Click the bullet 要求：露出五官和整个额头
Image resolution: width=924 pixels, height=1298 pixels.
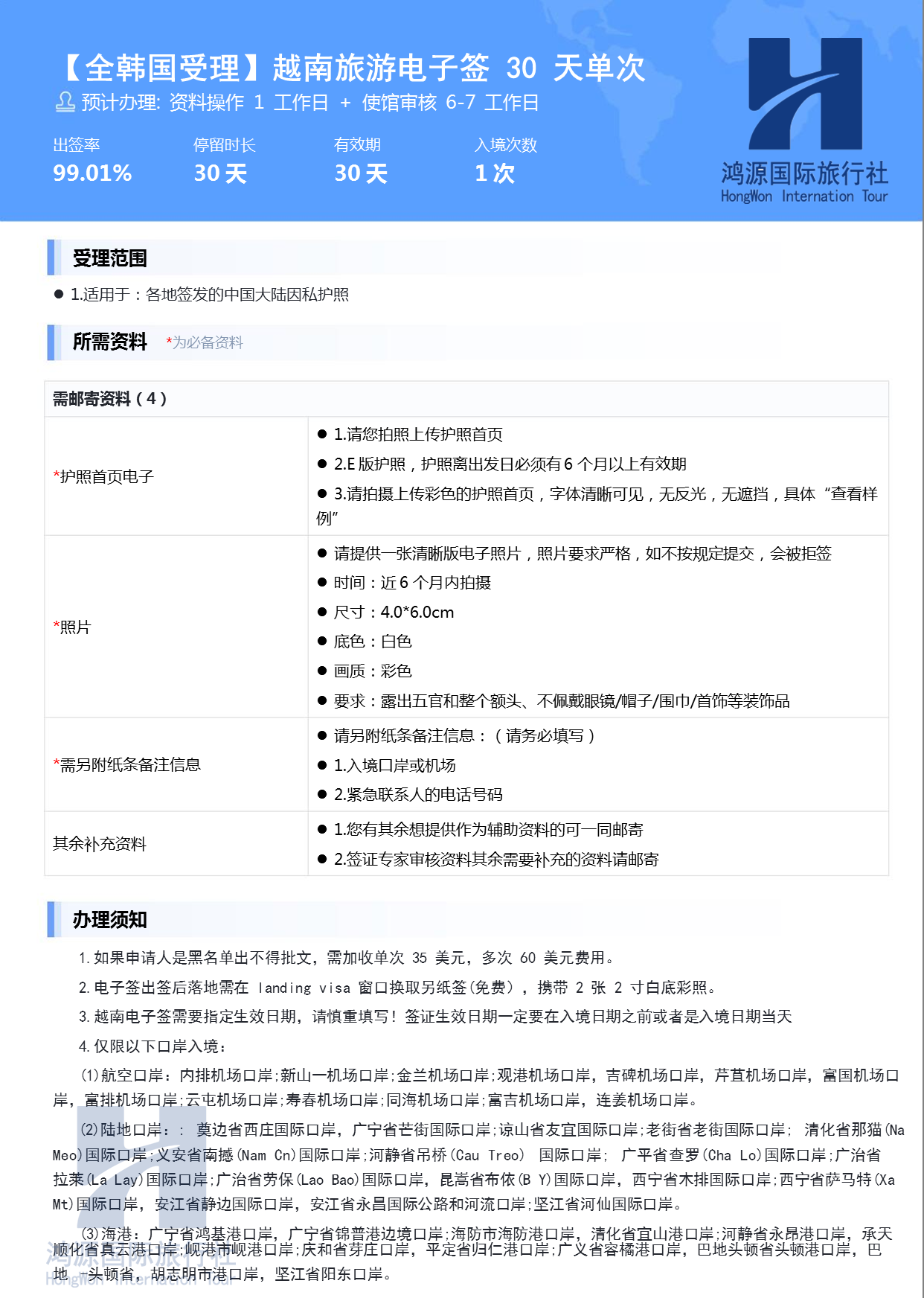(554, 701)
